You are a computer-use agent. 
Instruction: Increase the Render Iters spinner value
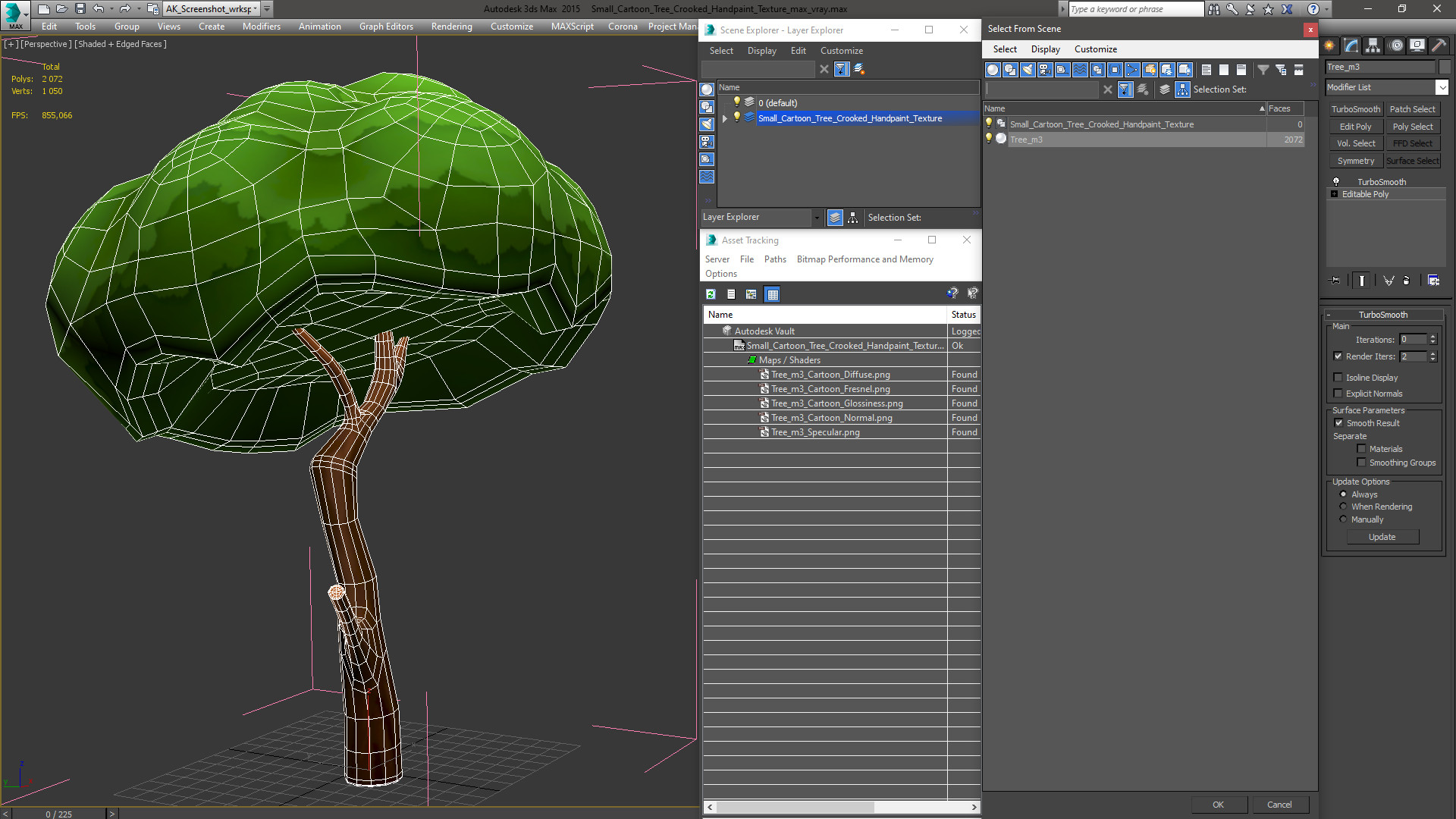click(1433, 353)
